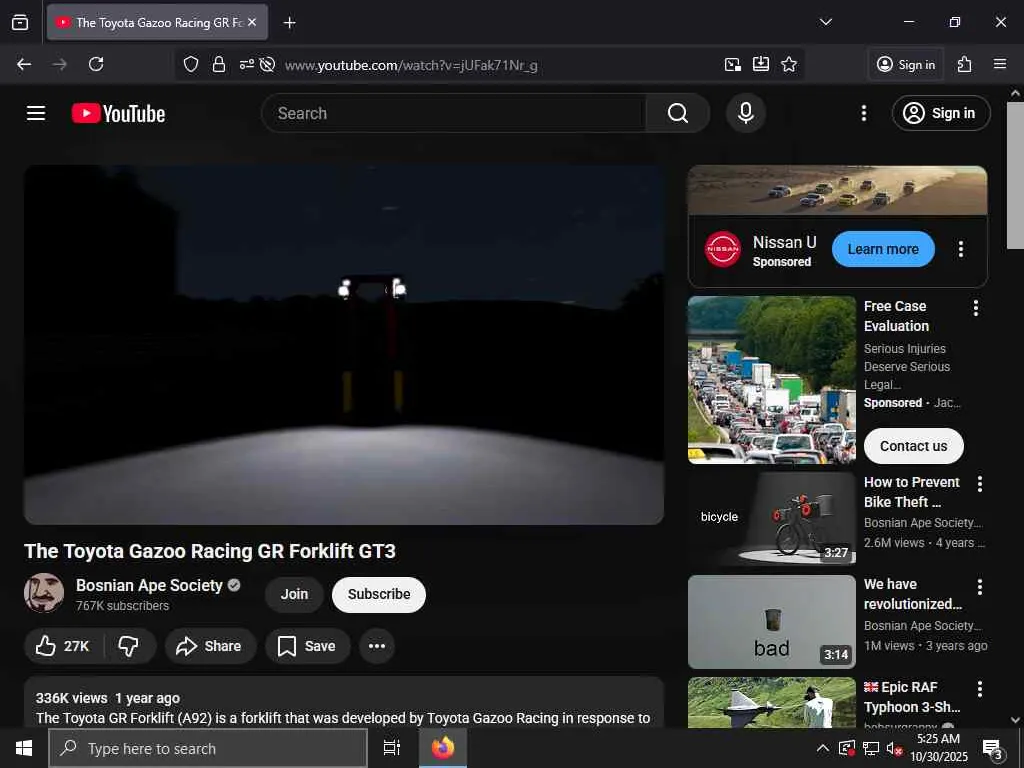This screenshot has height=768, width=1024.
Task: Open the Windows Start menu
Action: tap(24, 748)
